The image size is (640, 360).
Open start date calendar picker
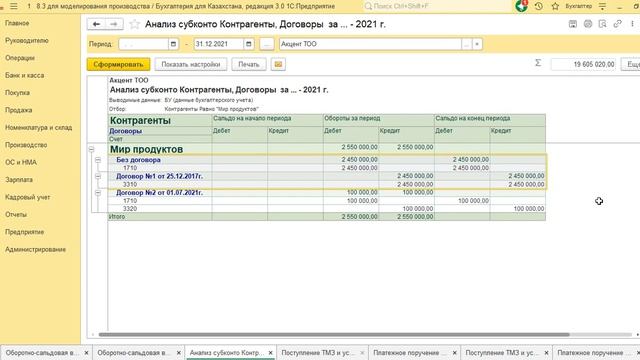click(173, 44)
